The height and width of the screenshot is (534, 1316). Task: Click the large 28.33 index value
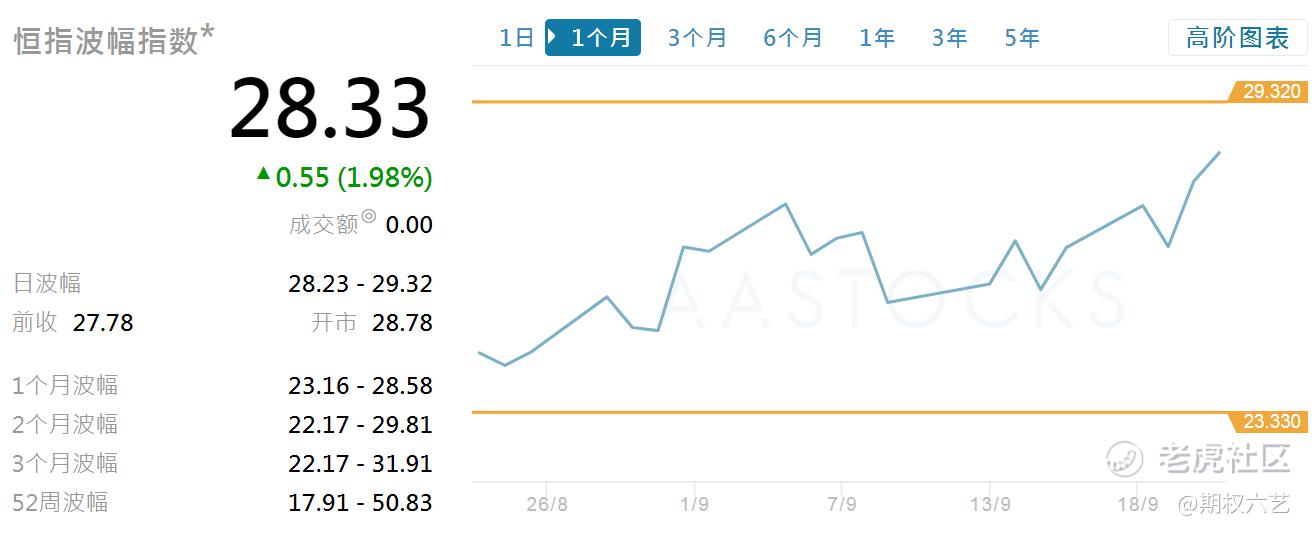click(330, 108)
